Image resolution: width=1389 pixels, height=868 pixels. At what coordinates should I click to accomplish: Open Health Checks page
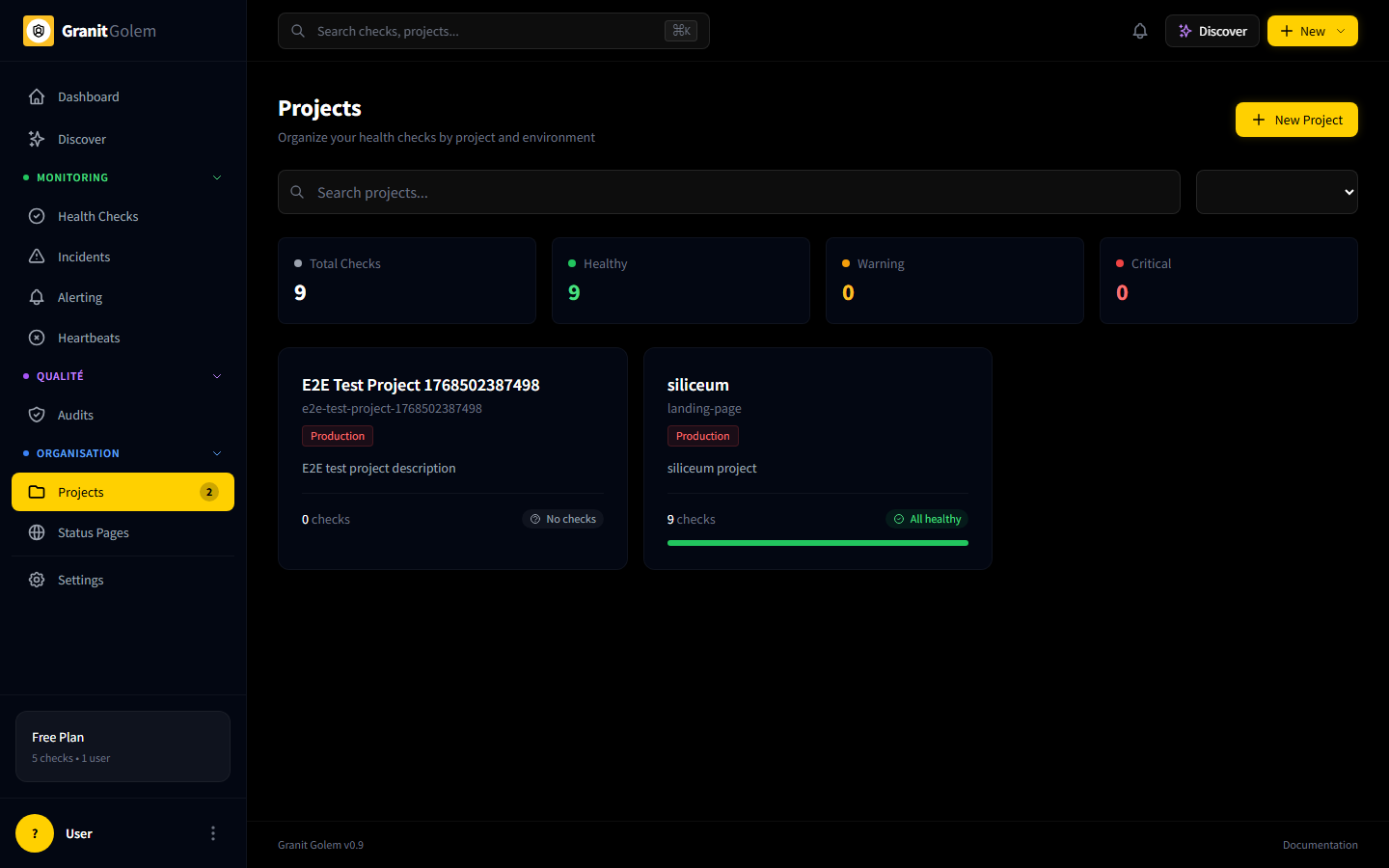pyautogui.click(x=123, y=216)
